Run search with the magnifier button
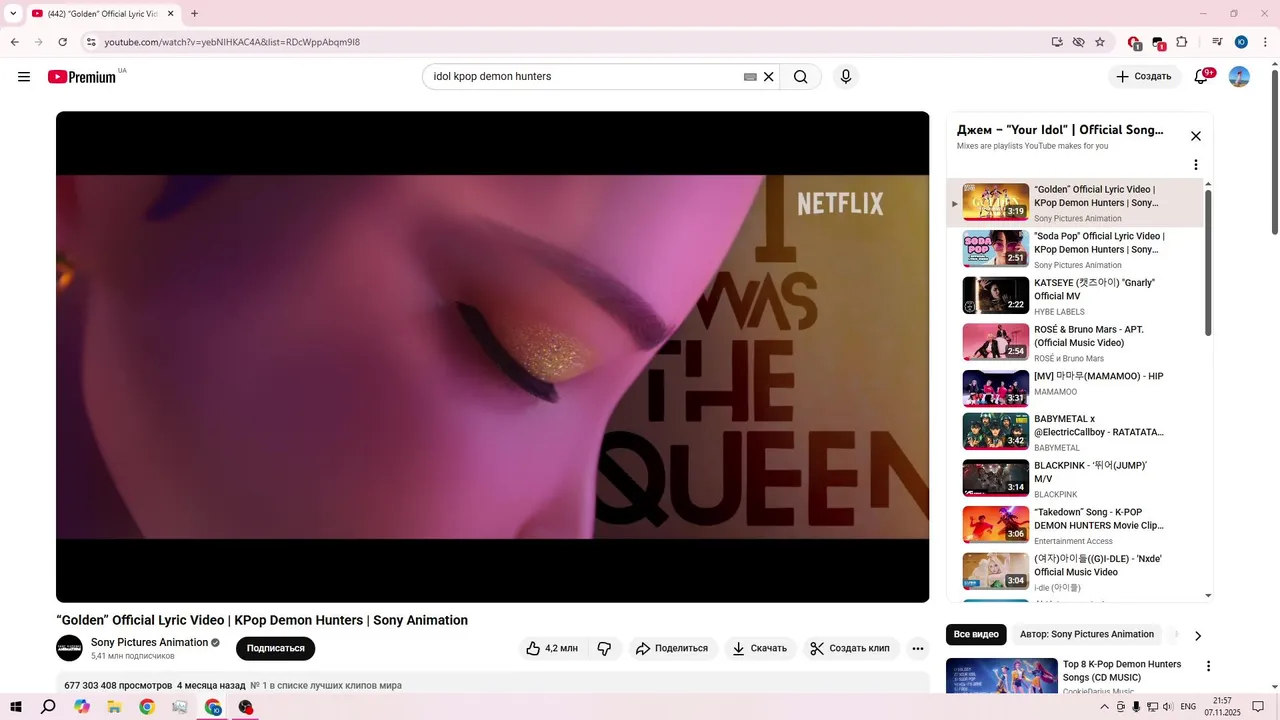 click(x=801, y=77)
